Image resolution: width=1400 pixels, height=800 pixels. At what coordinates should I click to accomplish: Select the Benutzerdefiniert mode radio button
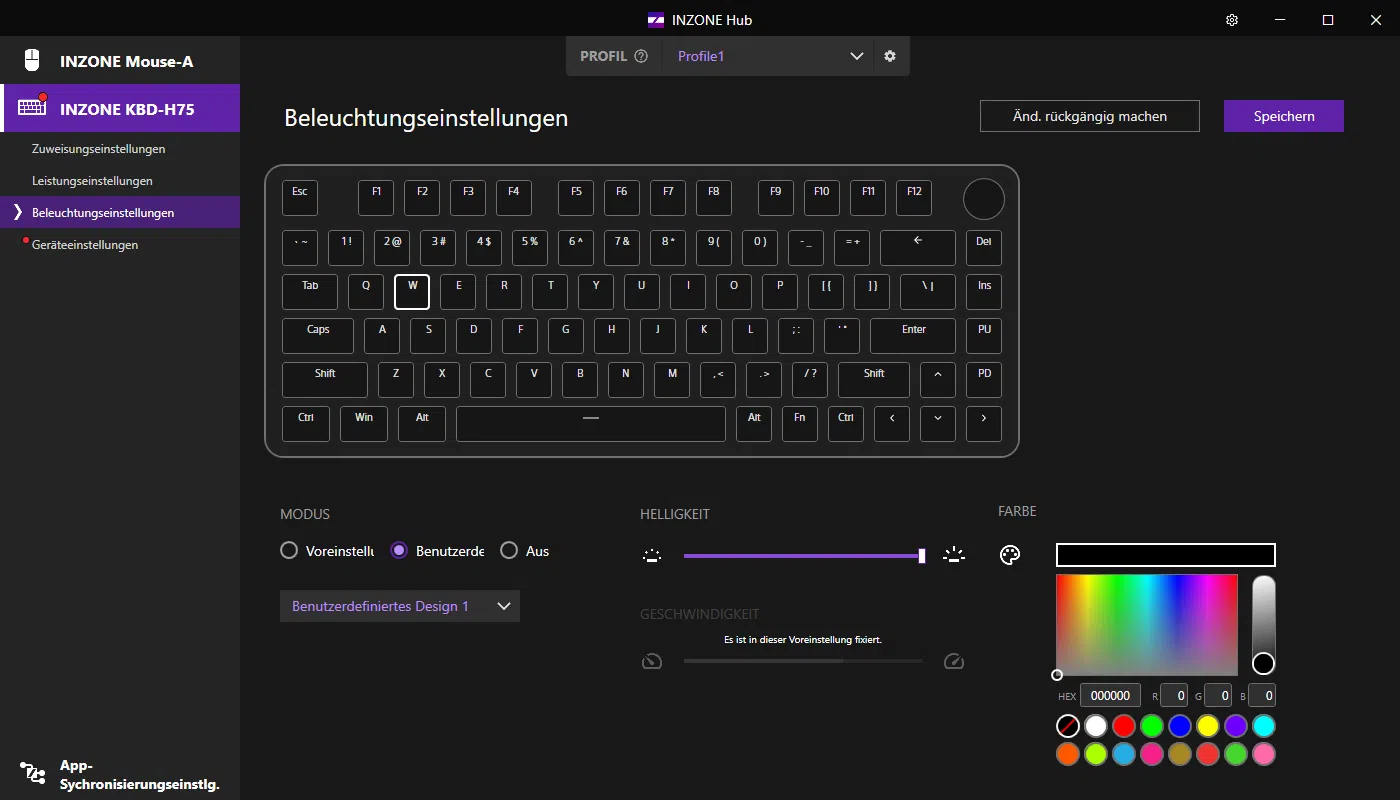click(399, 550)
